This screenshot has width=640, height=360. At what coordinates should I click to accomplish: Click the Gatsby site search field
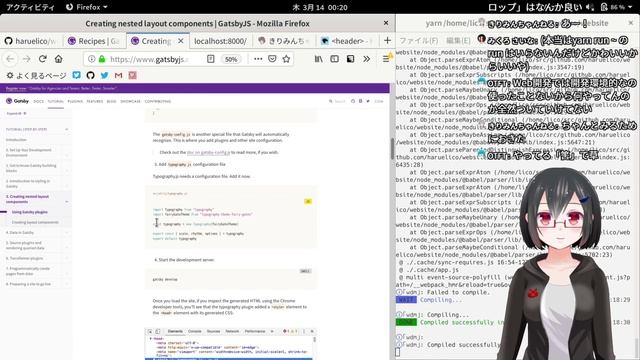click(x=337, y=101)
